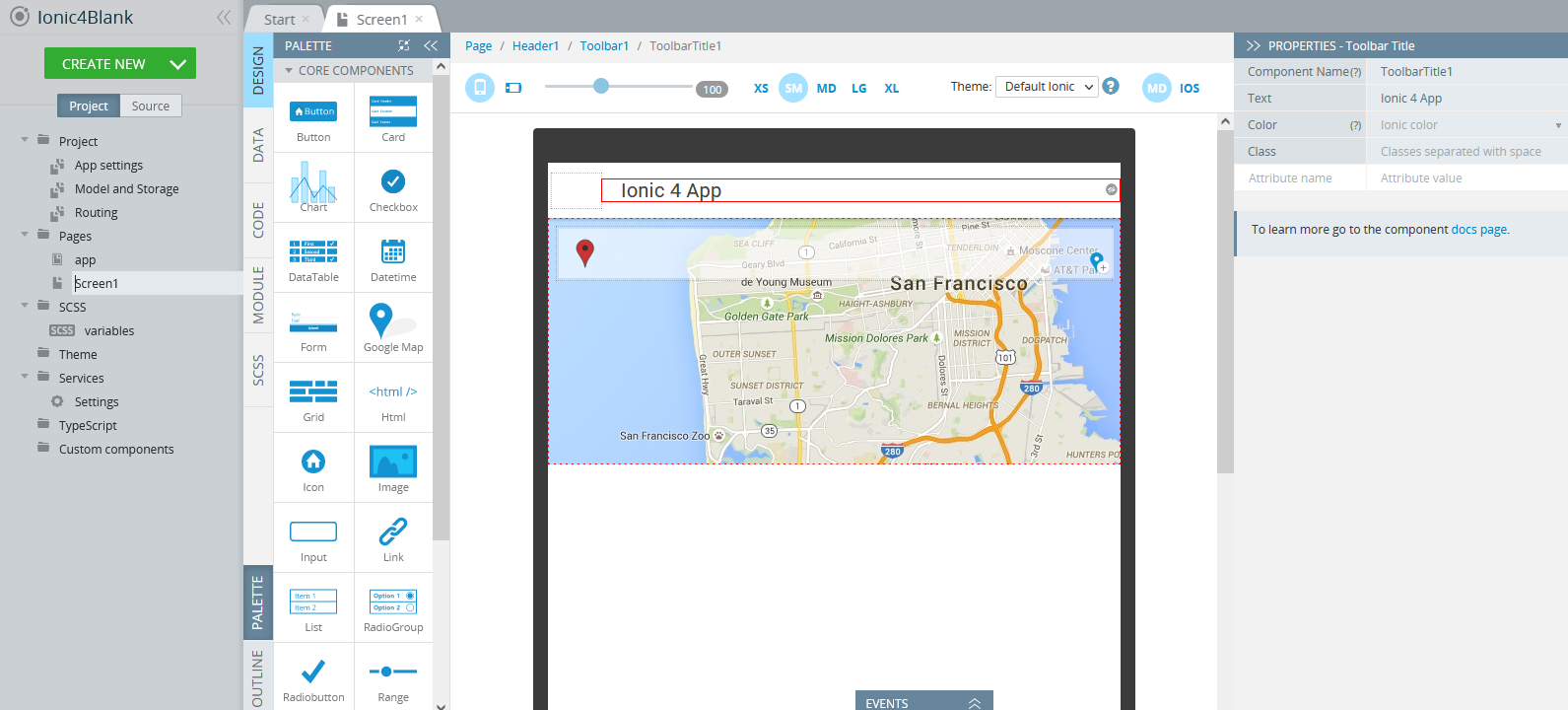Screen dimensions: 1568x710
Task: Toggle to Source view
Action: [x=151, y=106]
